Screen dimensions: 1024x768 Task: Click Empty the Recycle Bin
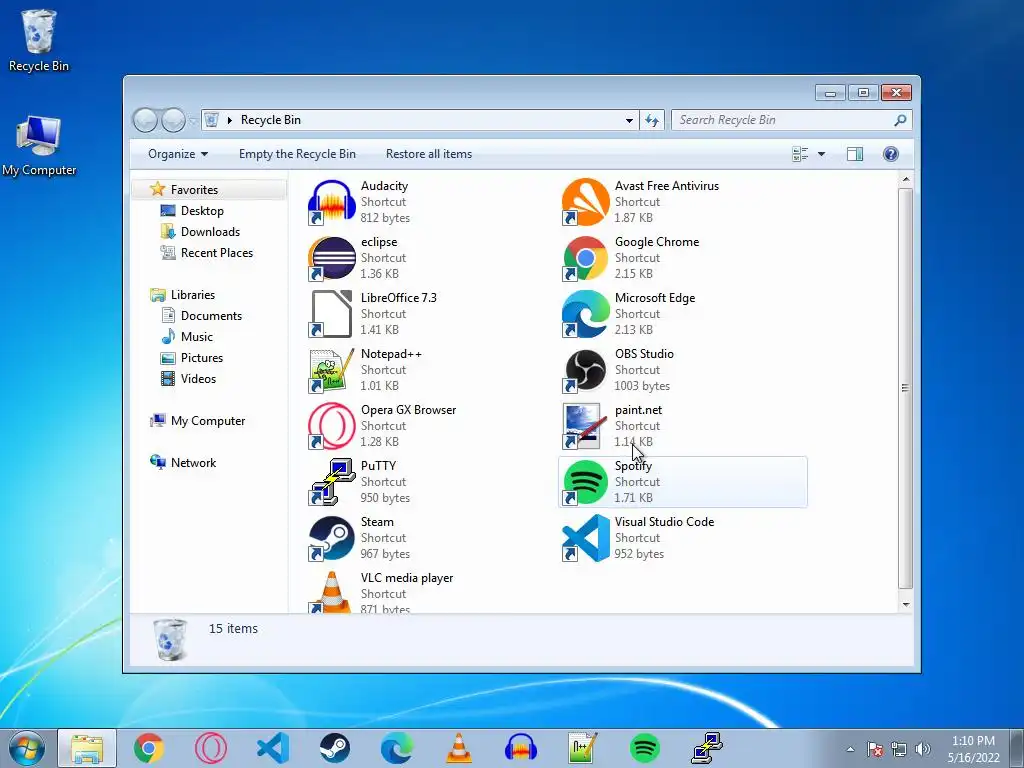[297, 154]
